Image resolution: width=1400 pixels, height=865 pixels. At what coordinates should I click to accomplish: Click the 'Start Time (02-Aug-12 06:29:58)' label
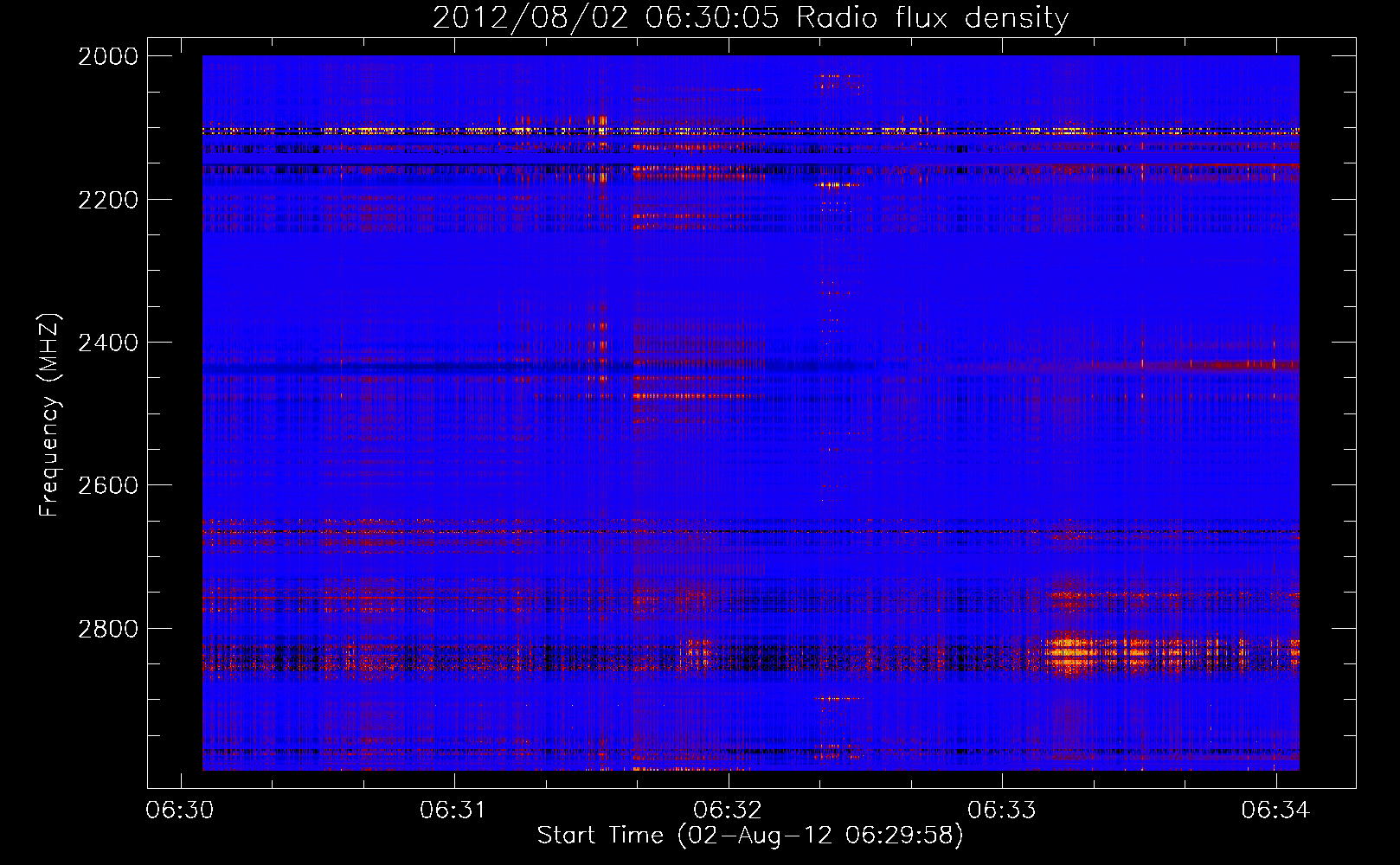coord(750,836)
